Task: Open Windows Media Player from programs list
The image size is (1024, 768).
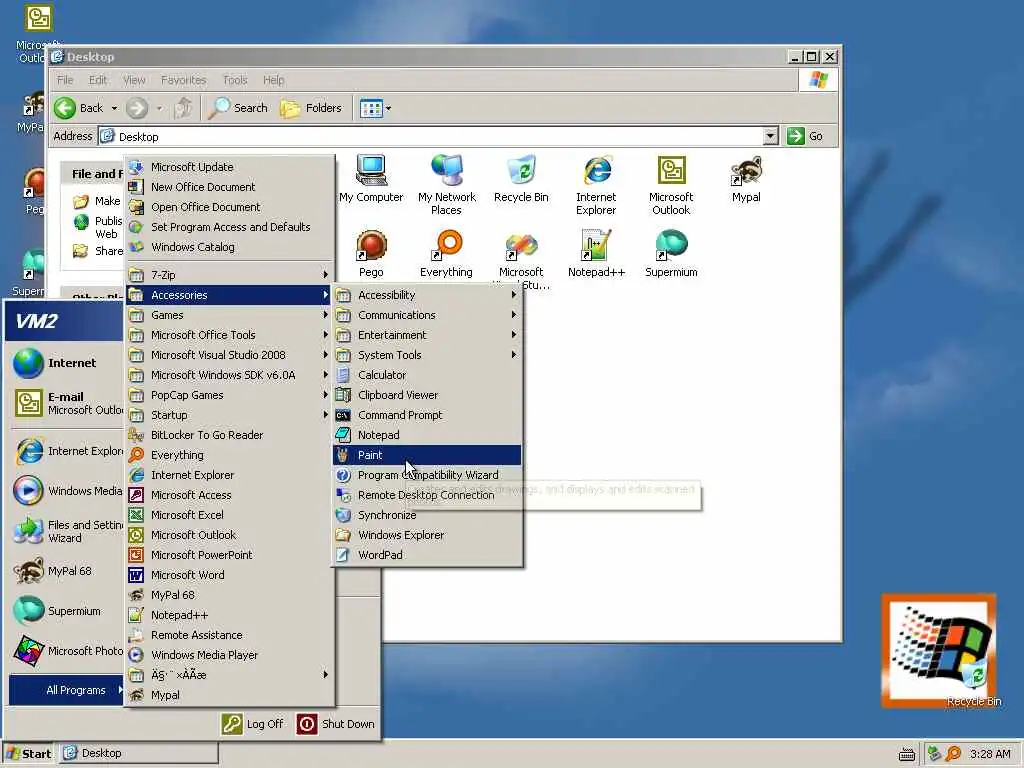Action: click(229, 655)
